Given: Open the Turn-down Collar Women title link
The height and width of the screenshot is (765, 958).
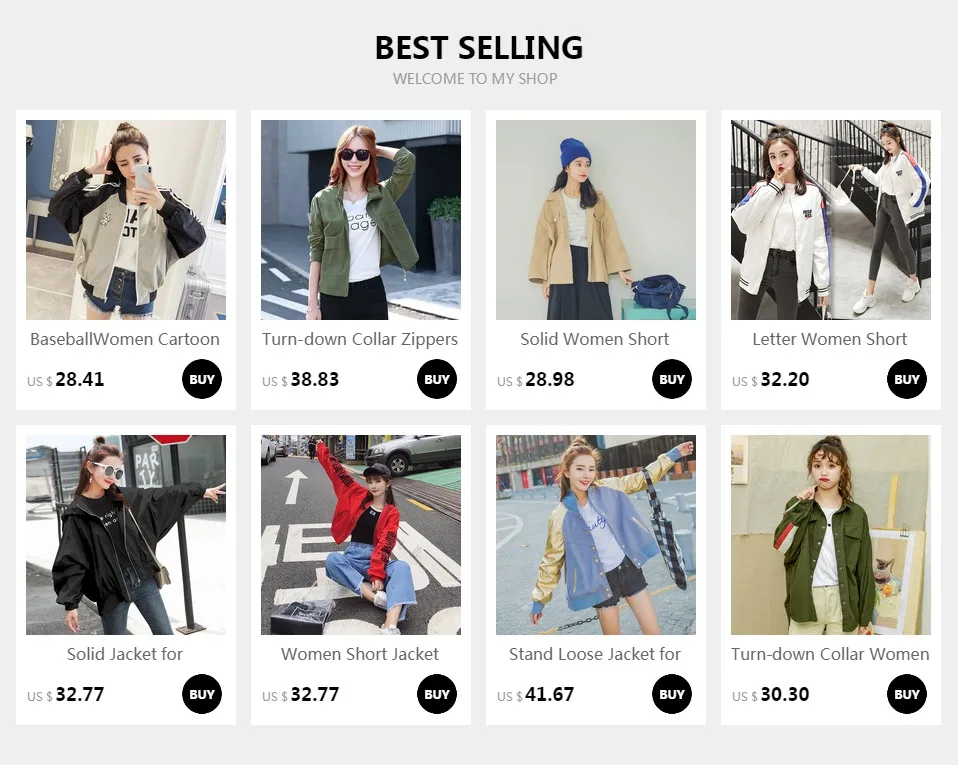Looking at the screenshot, I should tap(830, 654).
